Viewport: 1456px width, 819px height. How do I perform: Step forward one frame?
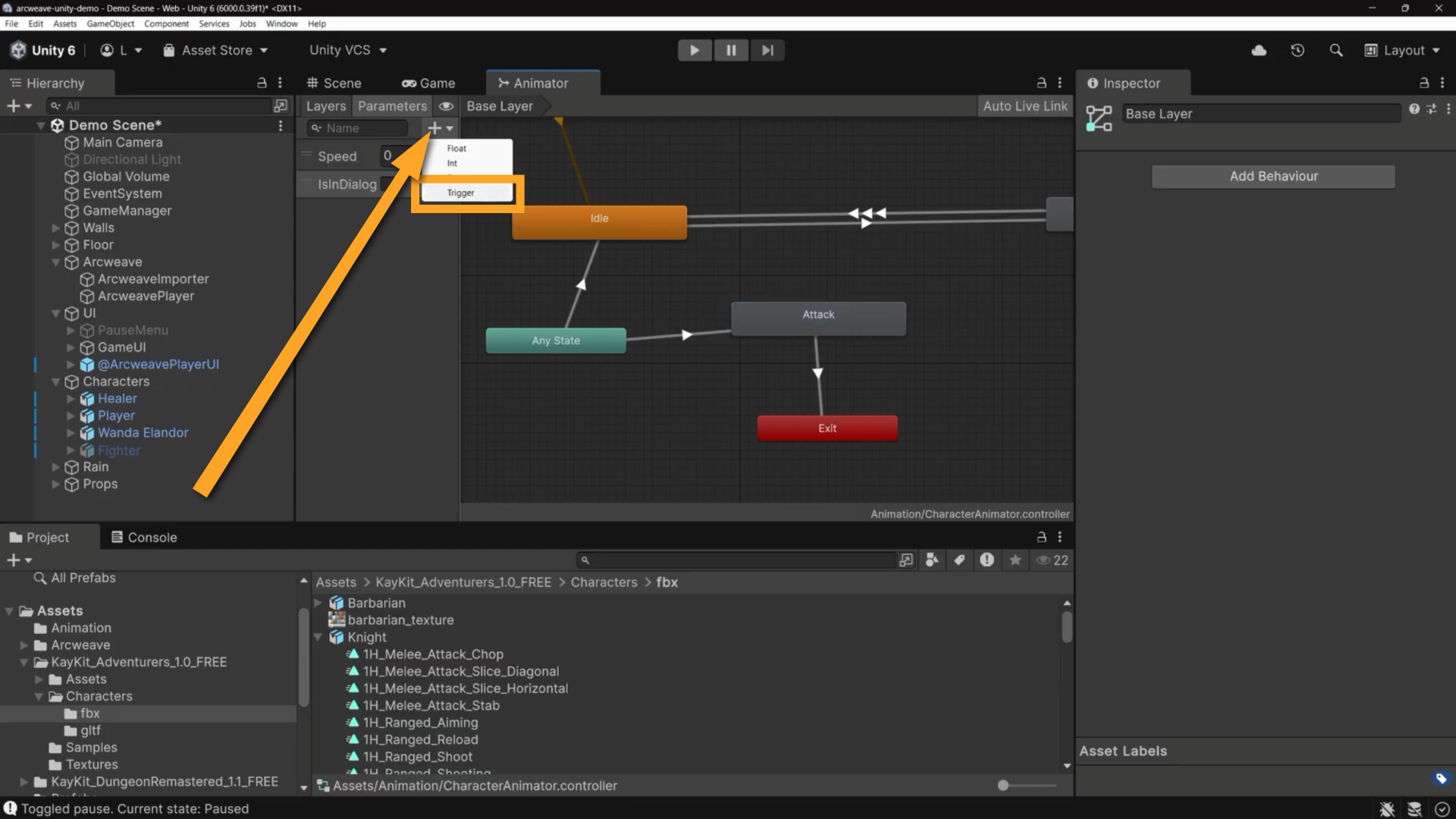pyautogui.click(x=767, y=50)
